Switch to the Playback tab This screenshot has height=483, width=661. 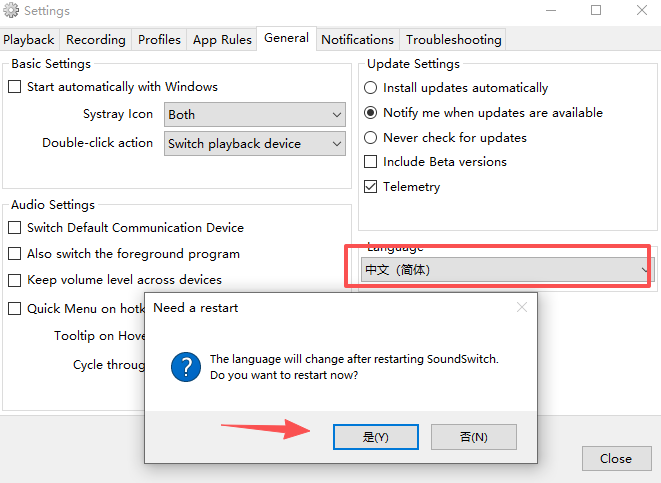tap(29, 40)
